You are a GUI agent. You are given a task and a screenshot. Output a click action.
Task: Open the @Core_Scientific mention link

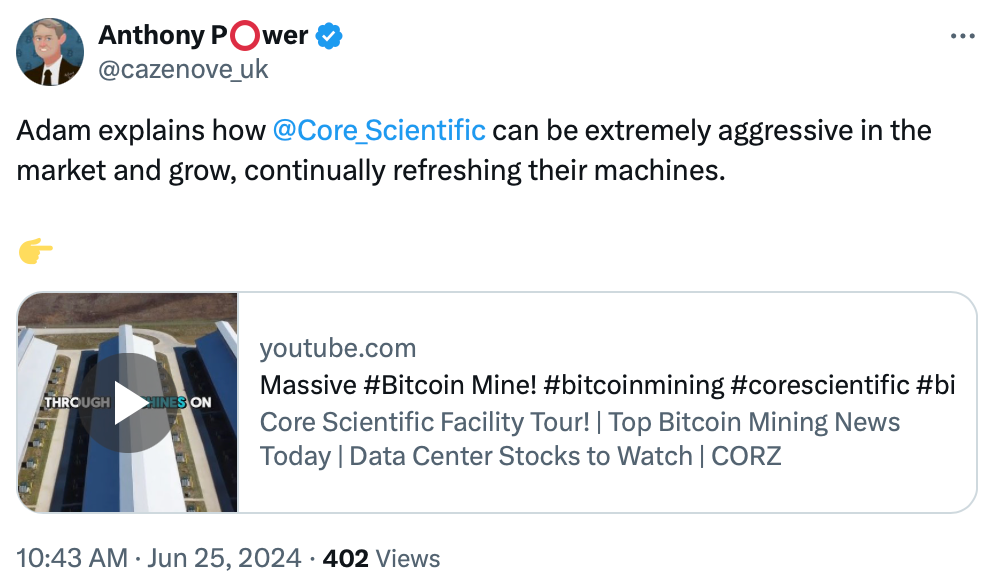pos(379,130)
